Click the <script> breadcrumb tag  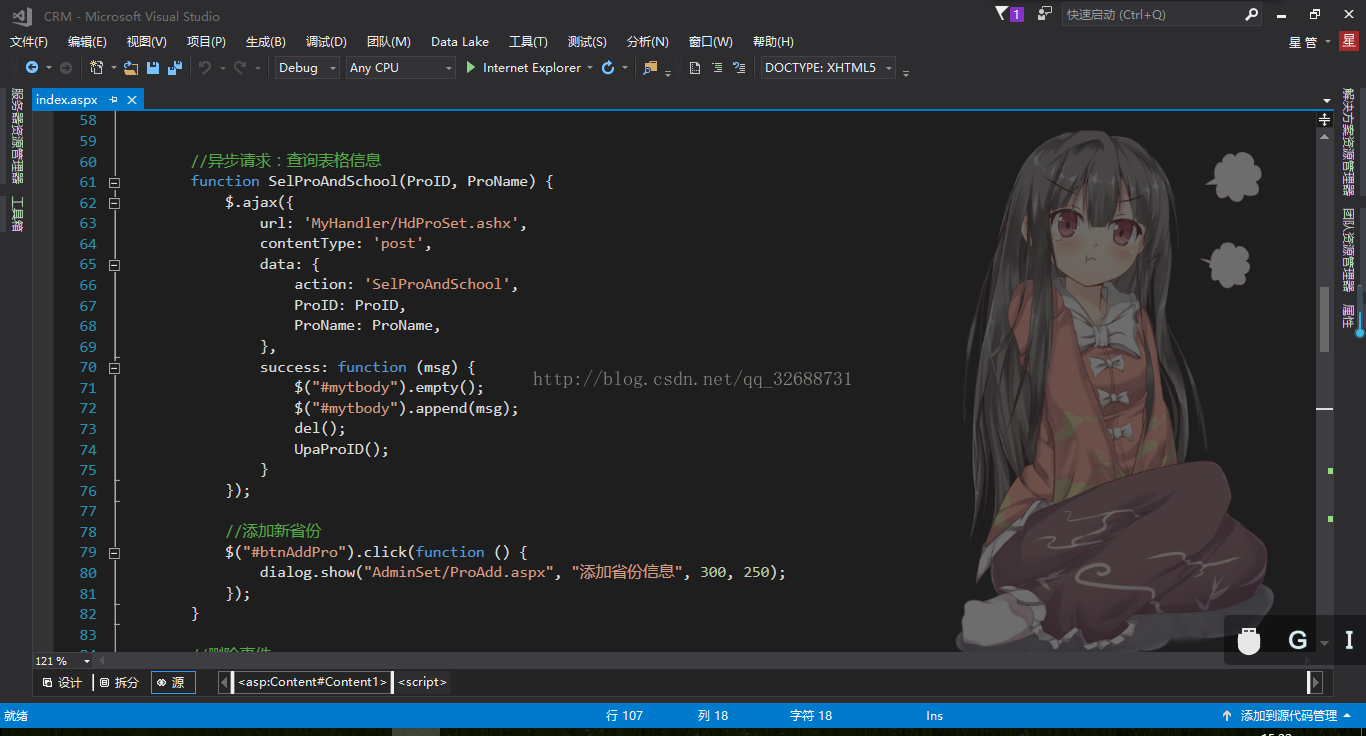[422, 682]
